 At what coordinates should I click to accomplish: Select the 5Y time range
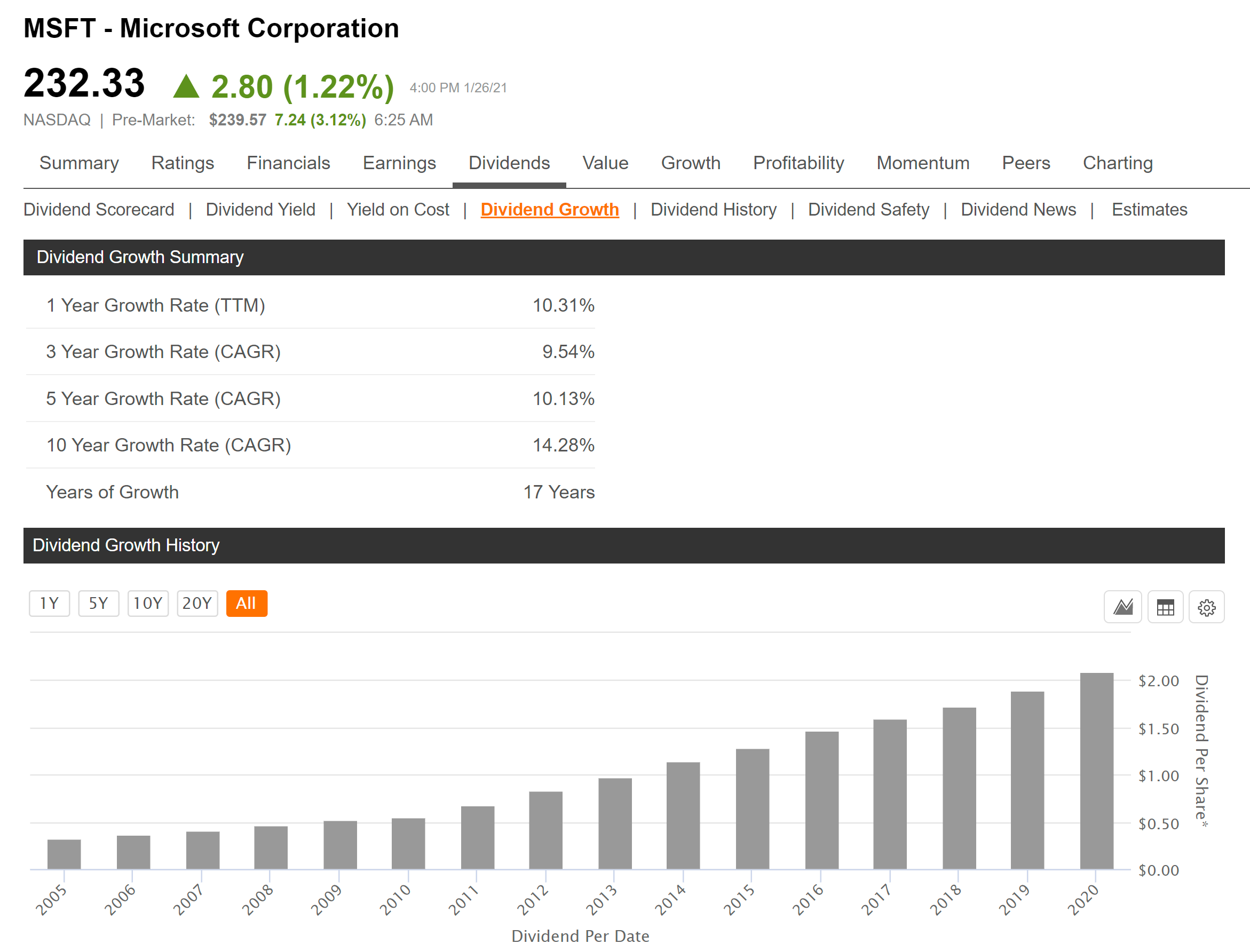(x=99, y=603)
